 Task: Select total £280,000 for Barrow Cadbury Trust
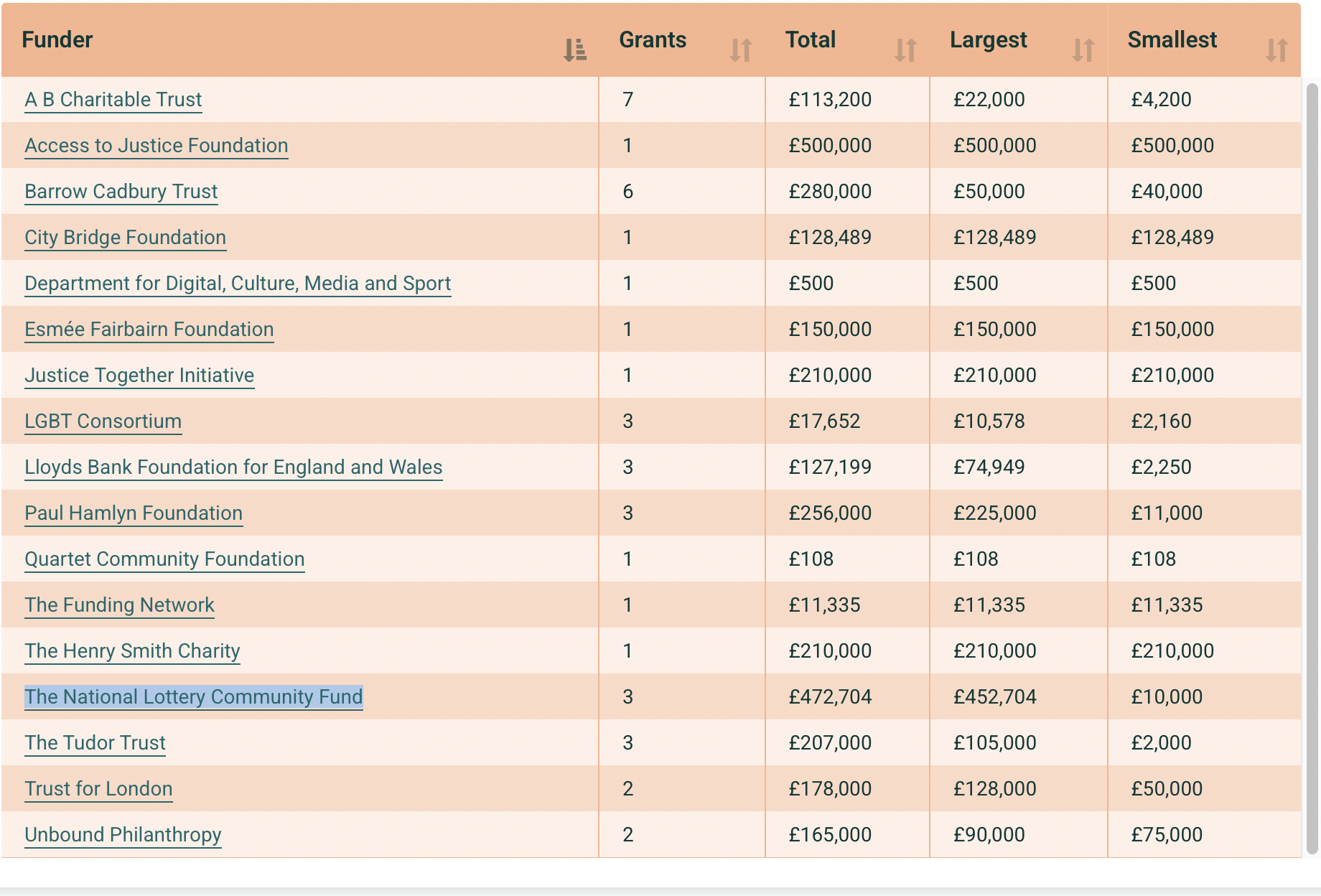[x=830, y=192]
